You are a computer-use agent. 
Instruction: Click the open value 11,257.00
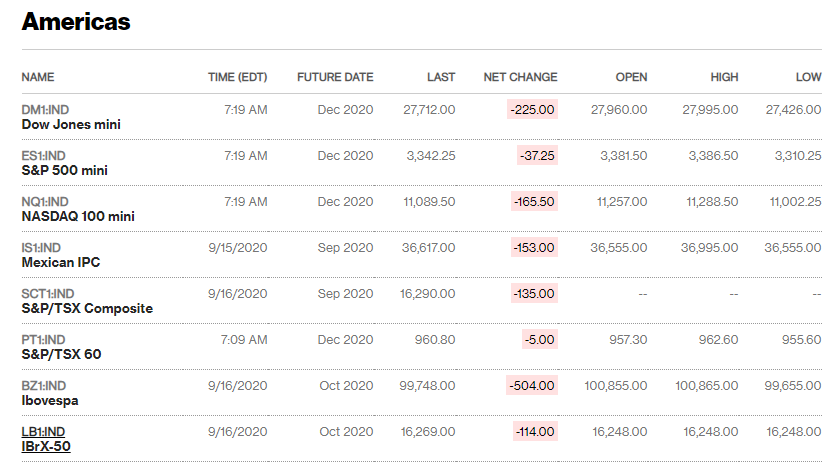[x=622, y=202]
